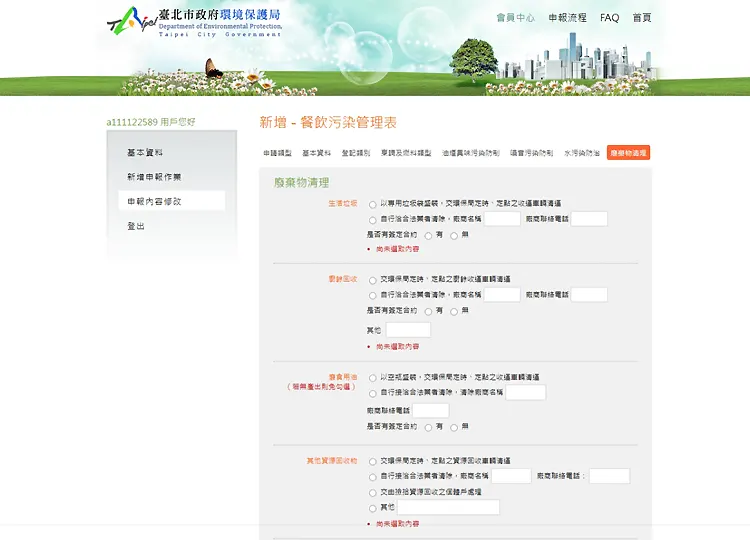Select the 廢棄物清理 tab

tap(628, 153)
